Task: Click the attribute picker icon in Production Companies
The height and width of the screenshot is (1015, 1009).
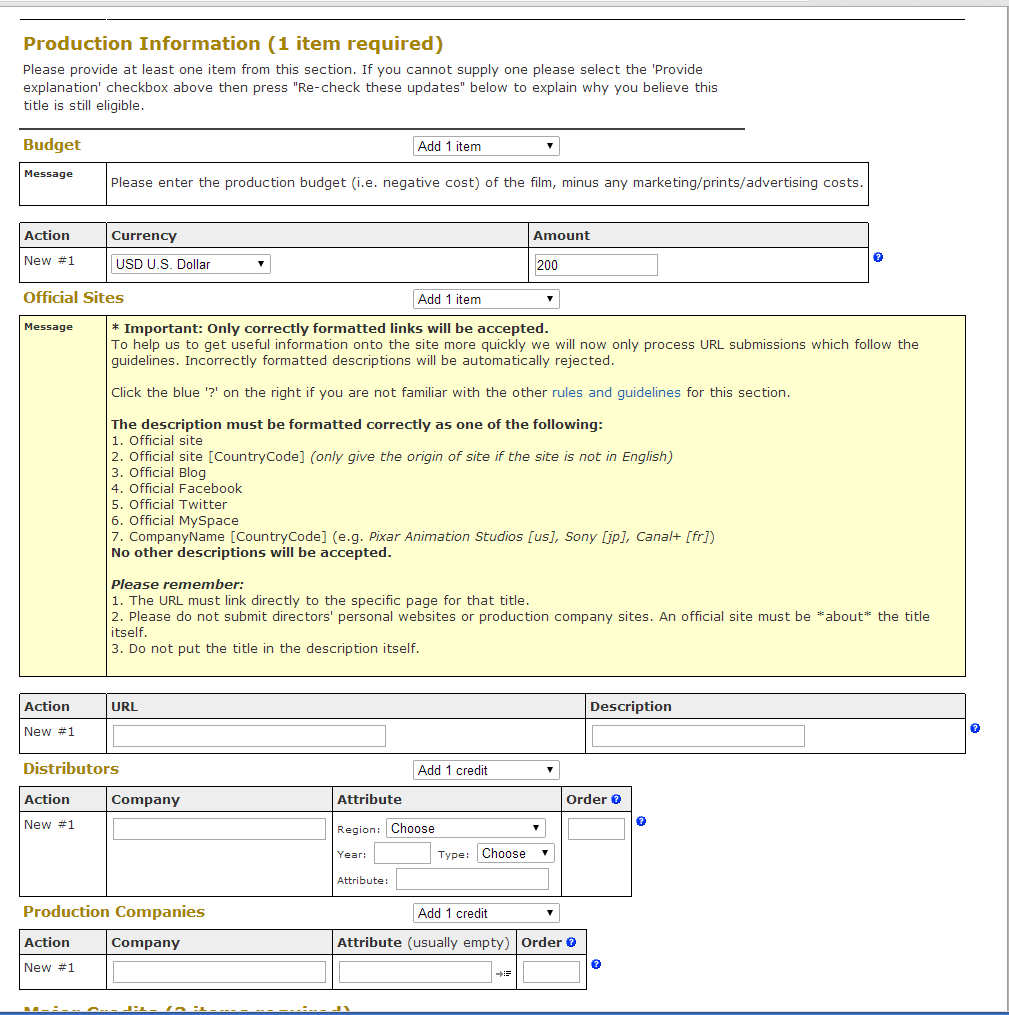Action: (503, 973)
